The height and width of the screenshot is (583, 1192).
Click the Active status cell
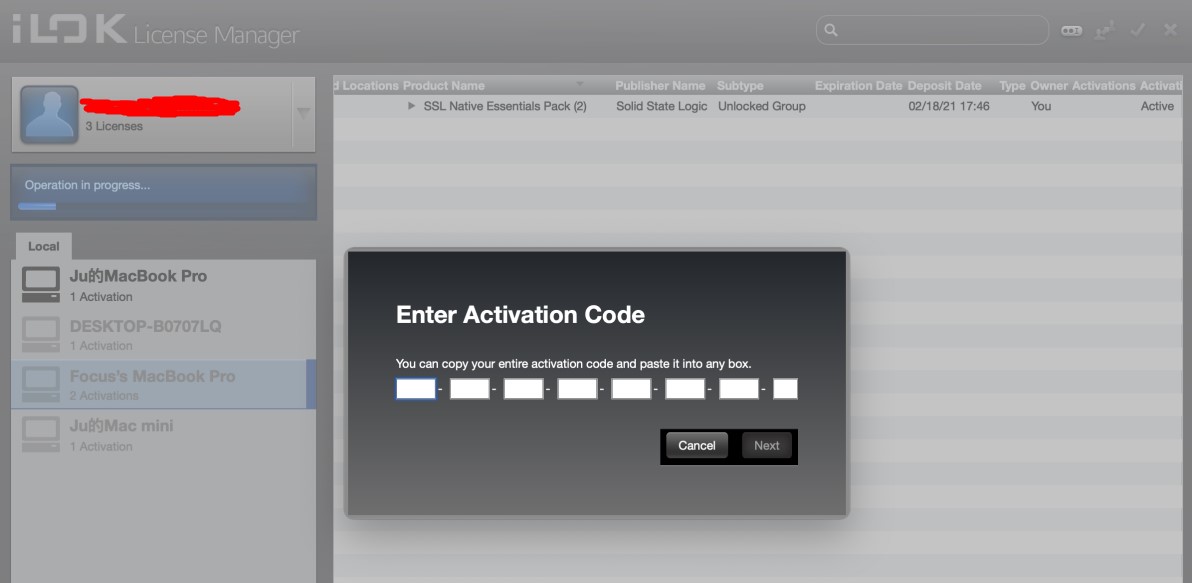1157,106
